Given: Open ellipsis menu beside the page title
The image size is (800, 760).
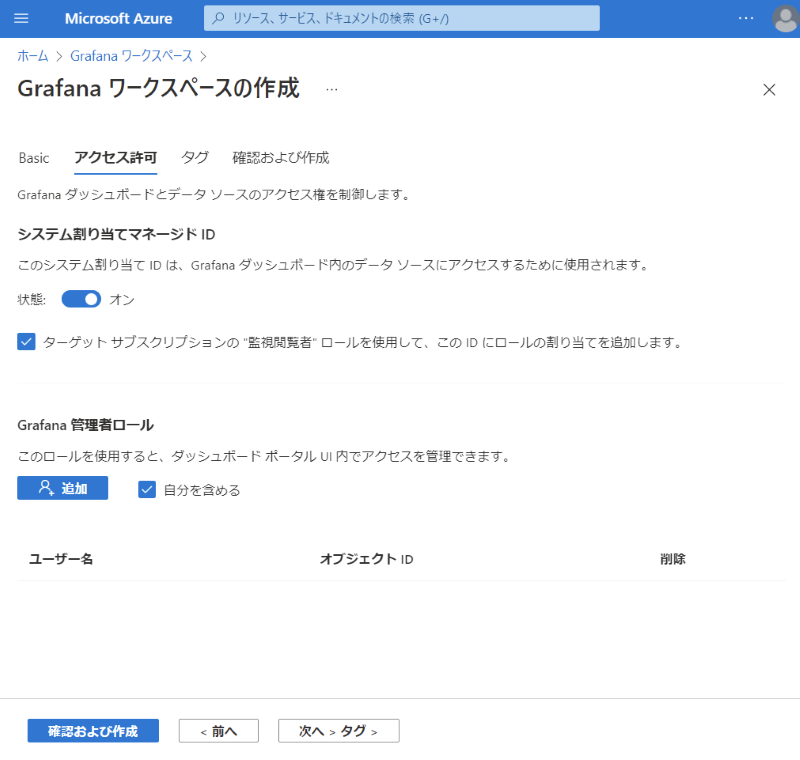Looking at the screenshot, I should click(332, 89).
